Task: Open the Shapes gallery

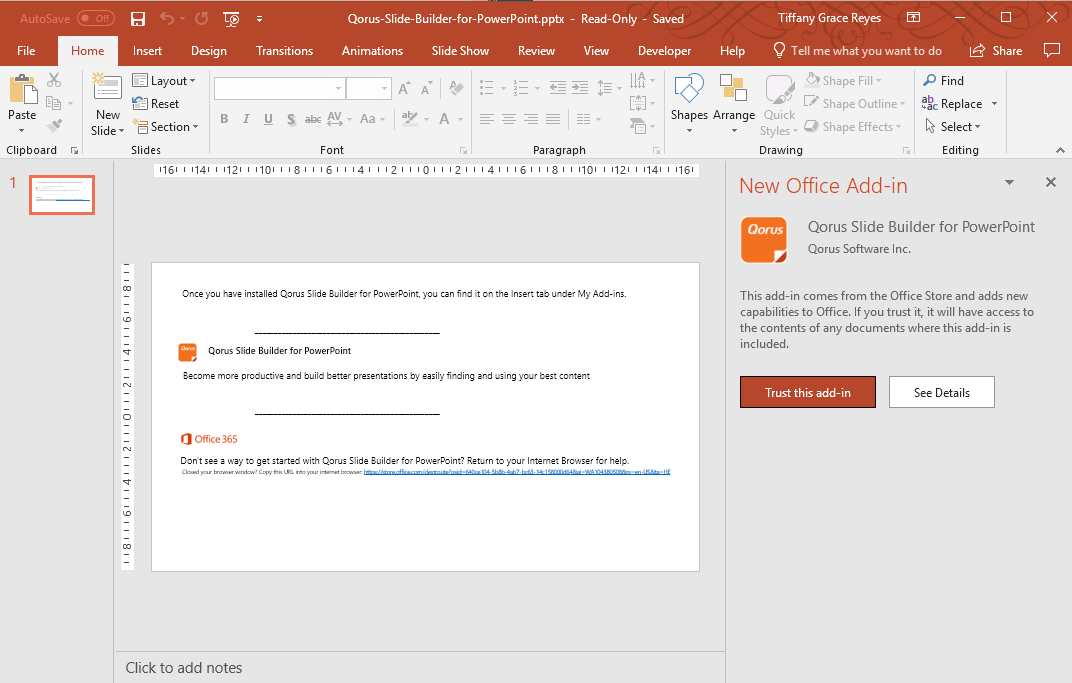Action: pyautogui.click(x=689, y=104)
